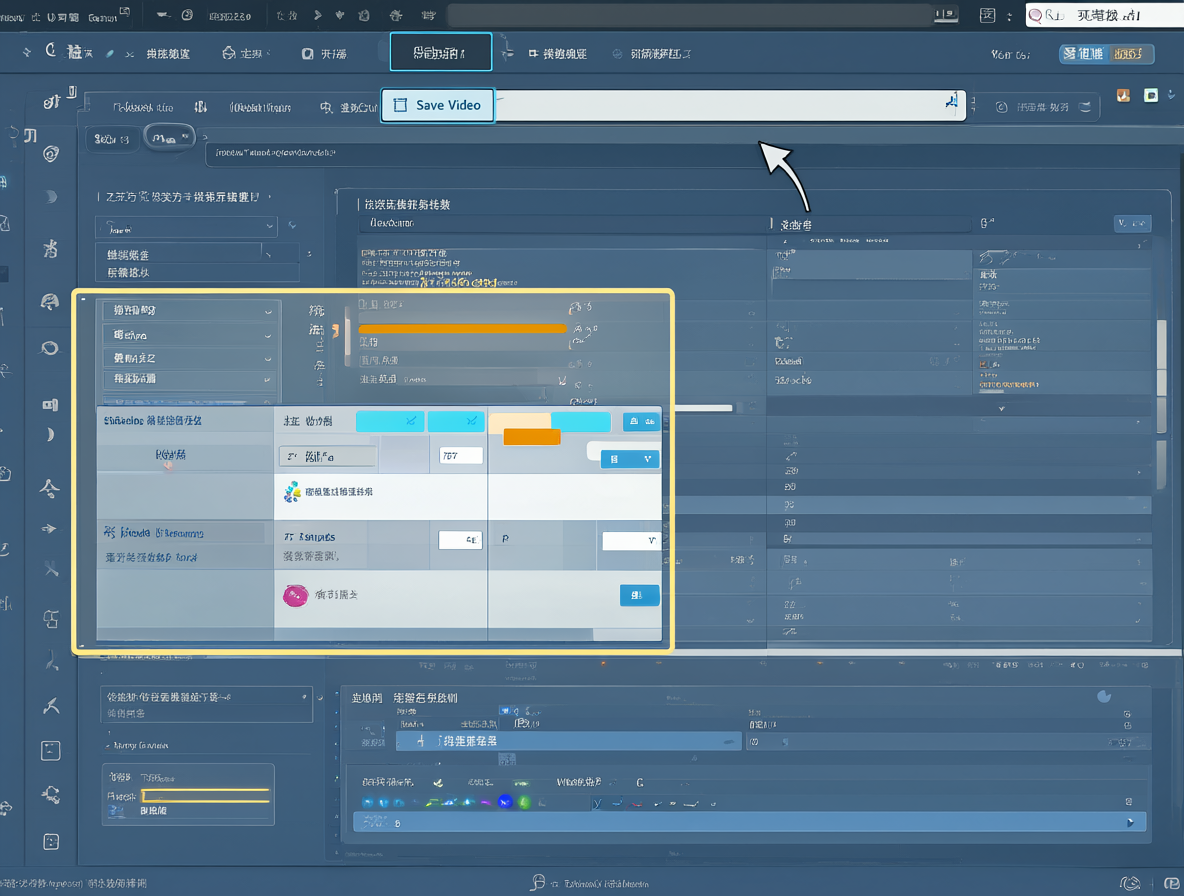This screenshot has height=896, width=1184.
Task: Select the highlighted rounded pill tab under the second toolbar
Action: [x=170, y=138]
